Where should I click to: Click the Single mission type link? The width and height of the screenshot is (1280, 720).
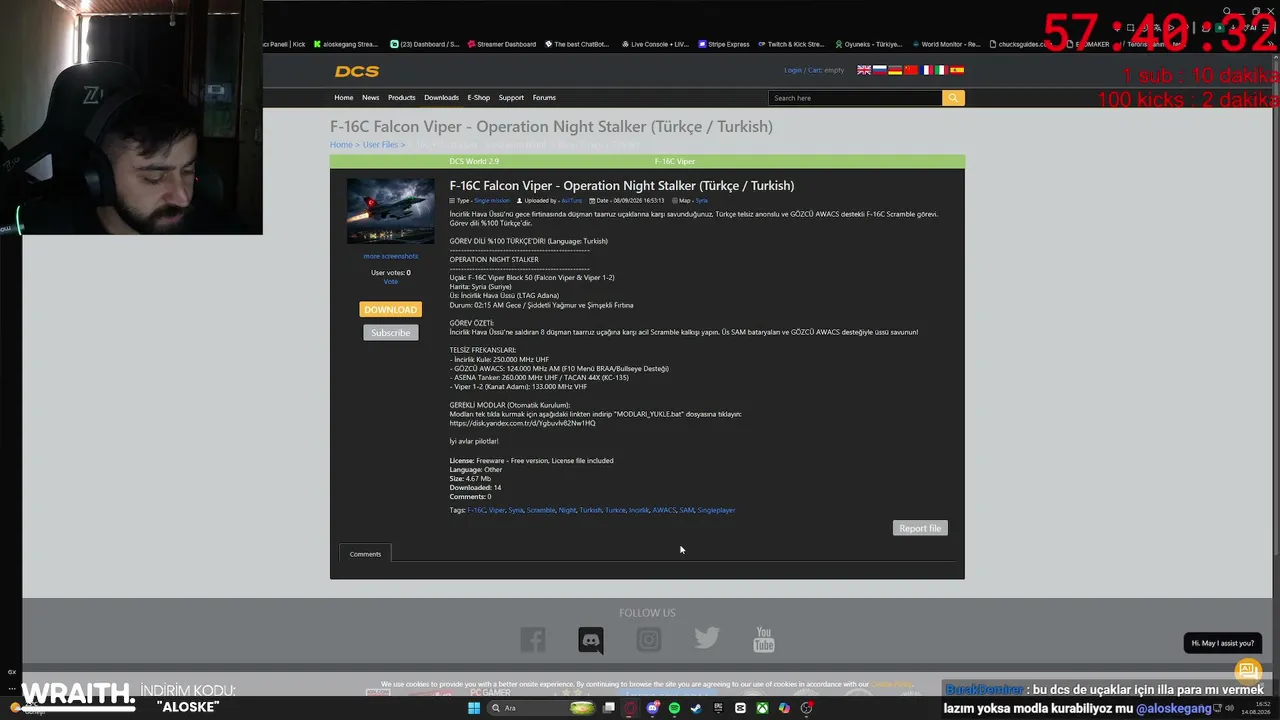(x=492, y=201)
